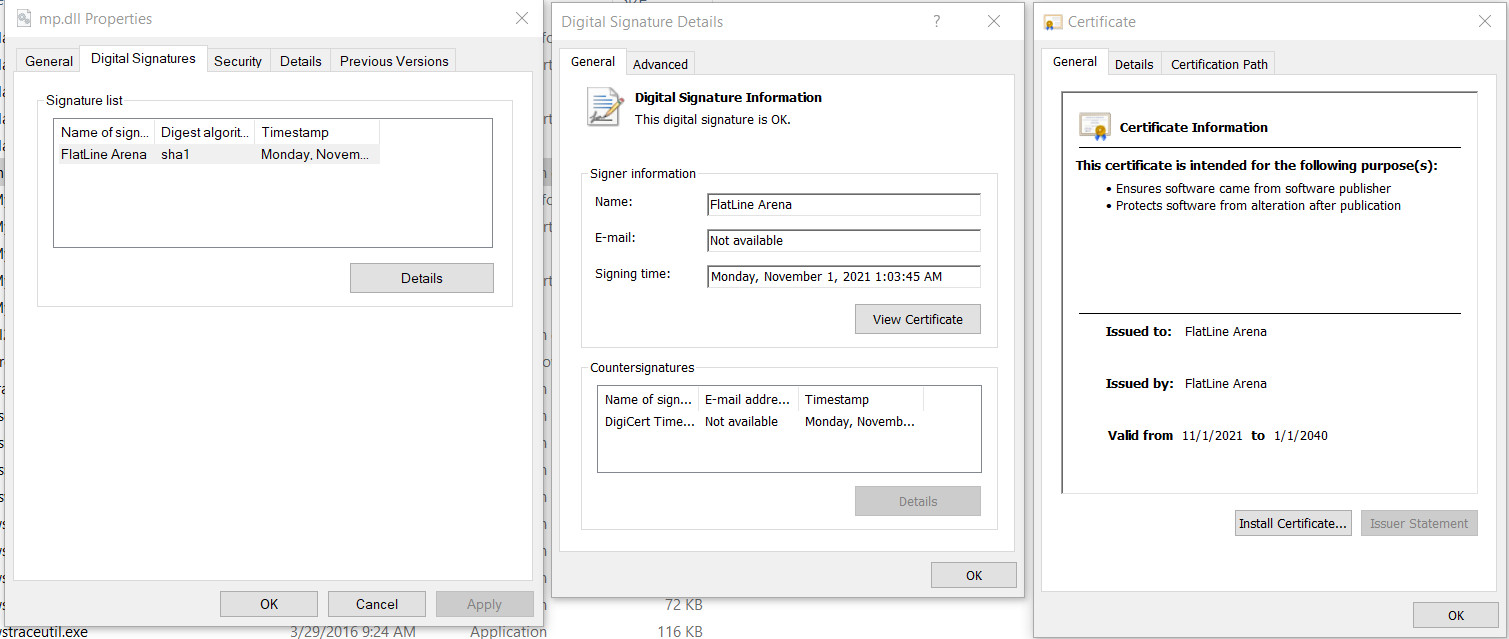
Task: Click the Certificate Information ribbon icon
Action: point(1095,127)
